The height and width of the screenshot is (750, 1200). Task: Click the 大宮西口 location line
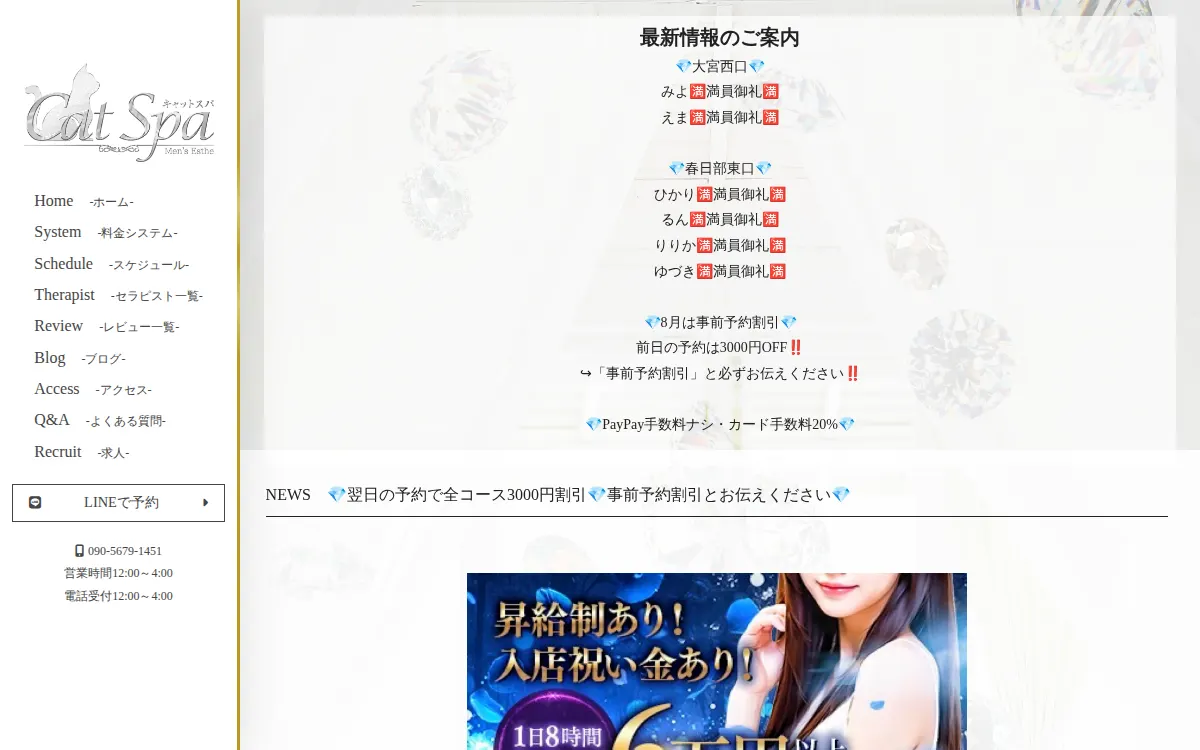(x=719, y=66)
